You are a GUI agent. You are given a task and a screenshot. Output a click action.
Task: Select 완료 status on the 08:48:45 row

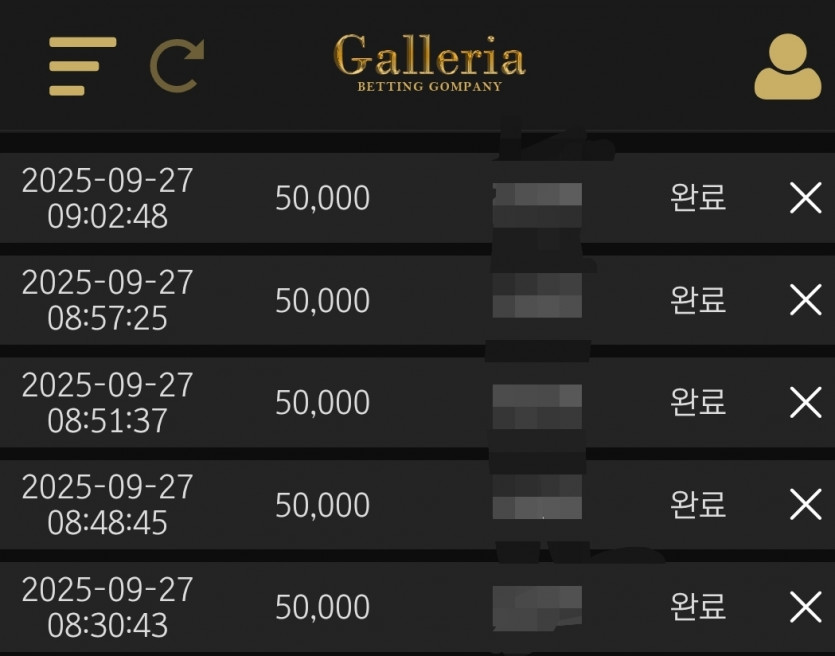coord(698,504)
